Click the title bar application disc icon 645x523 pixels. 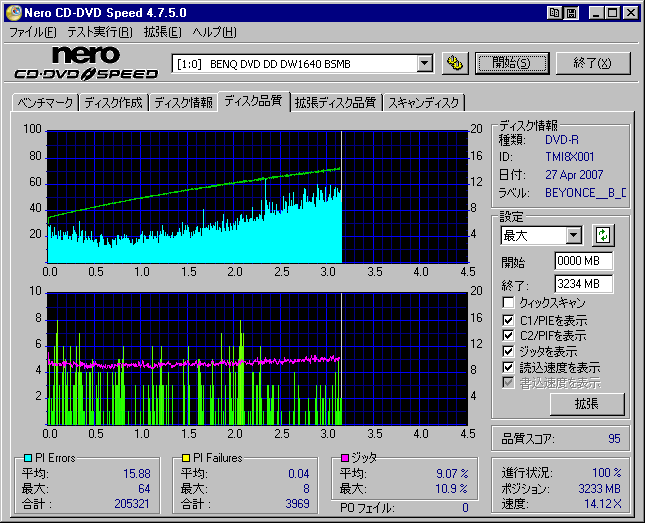[13, 13]
